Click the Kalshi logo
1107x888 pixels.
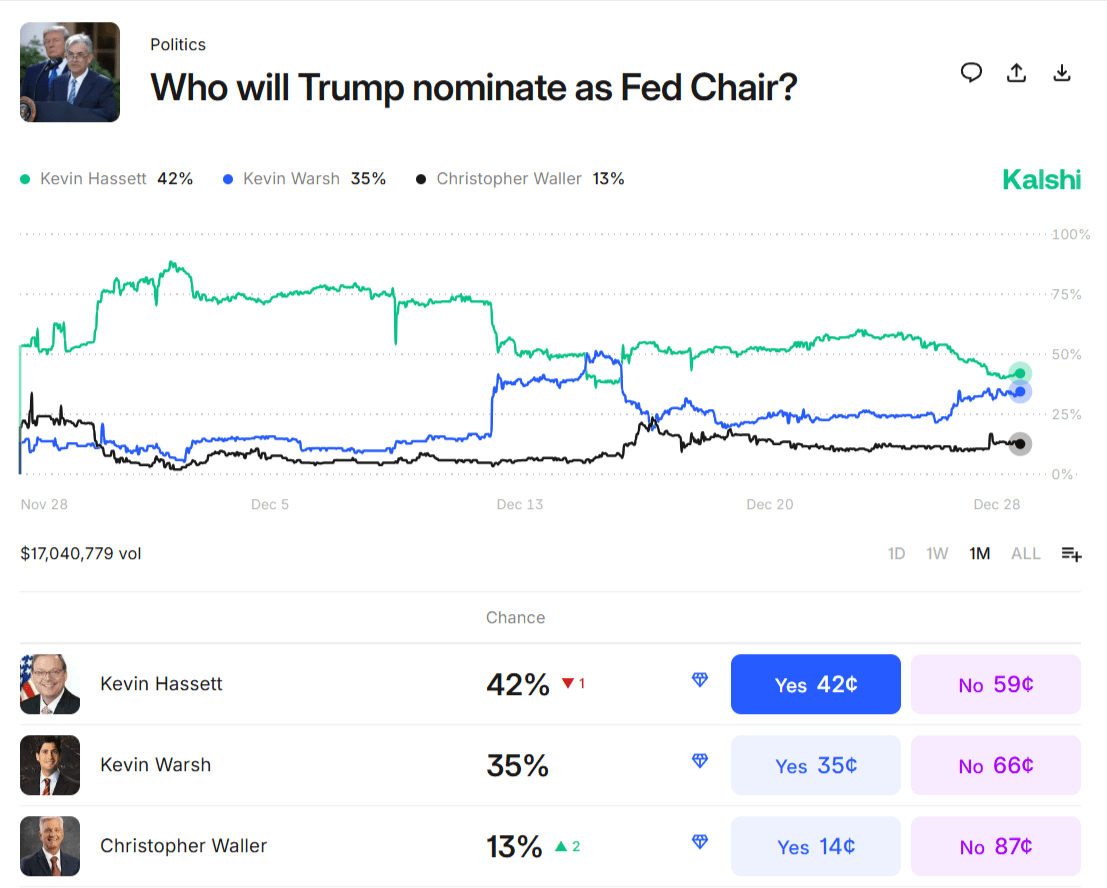1041,180
